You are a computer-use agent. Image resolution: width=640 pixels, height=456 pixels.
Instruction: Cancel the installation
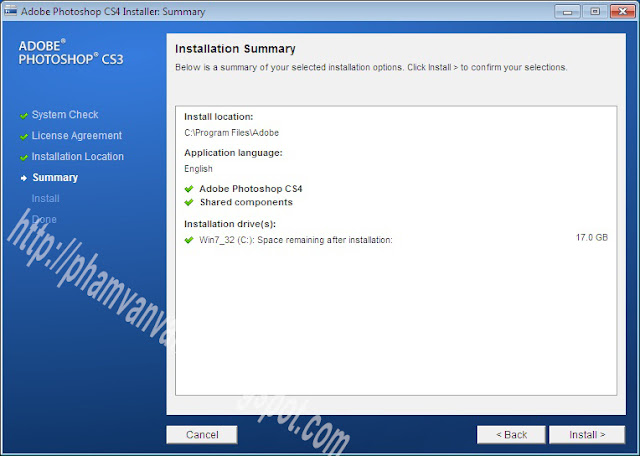202,435
